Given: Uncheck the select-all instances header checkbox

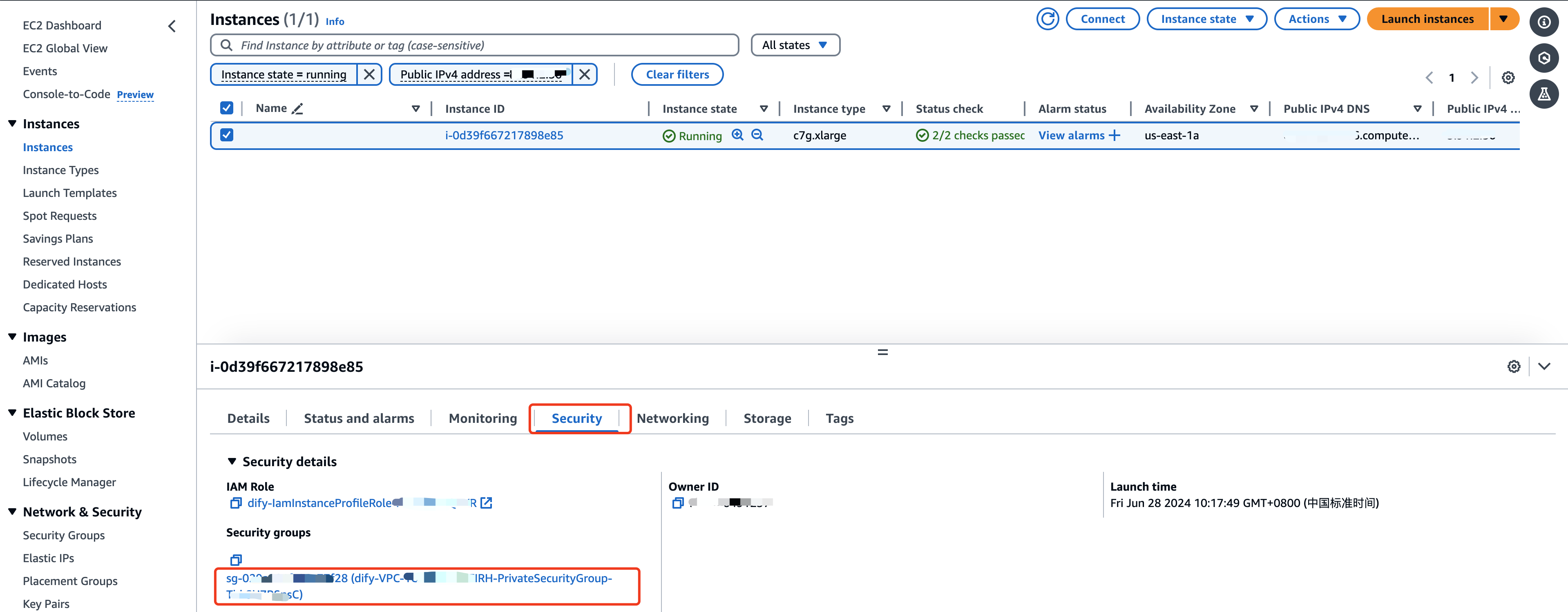Looking at the screenshot, I should tap(226, 108).
